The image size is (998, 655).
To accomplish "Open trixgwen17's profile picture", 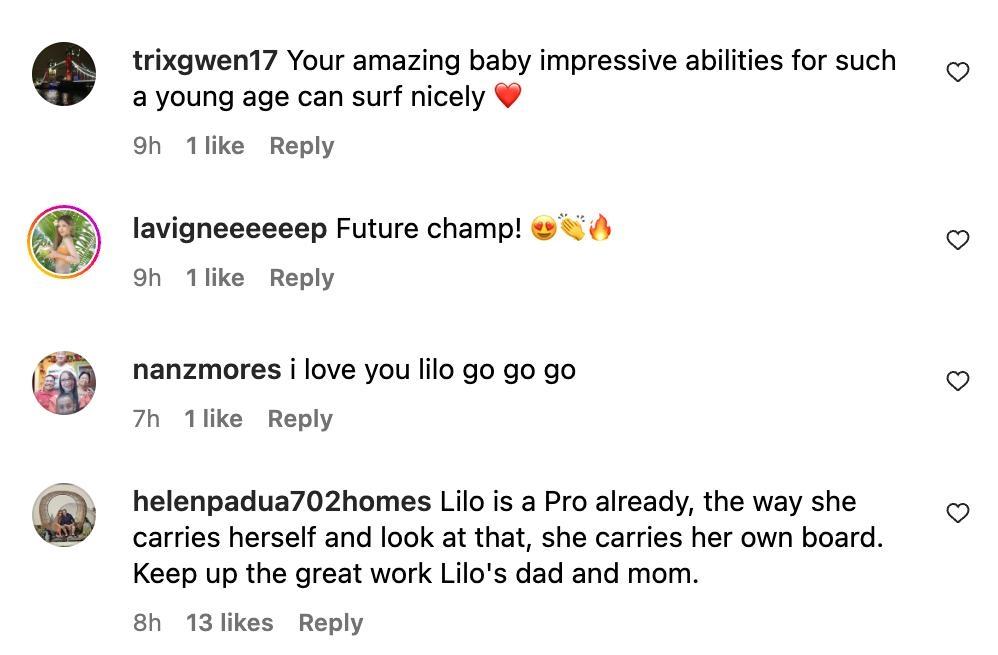I will 64,74.
